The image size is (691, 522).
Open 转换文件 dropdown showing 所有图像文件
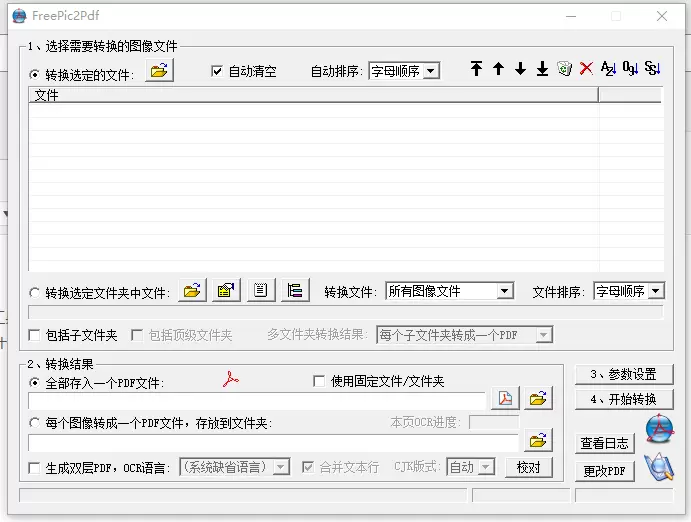point(450,291)
